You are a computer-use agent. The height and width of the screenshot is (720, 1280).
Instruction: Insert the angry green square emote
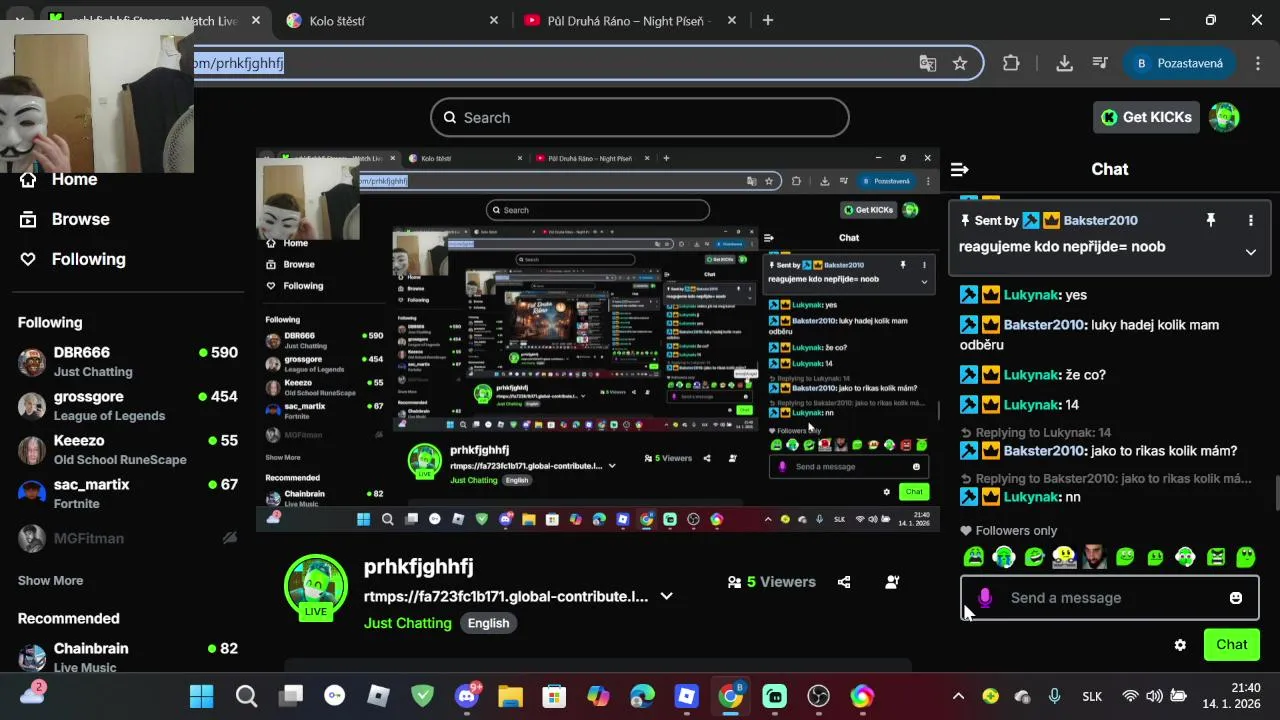(x=1216, y=557)
